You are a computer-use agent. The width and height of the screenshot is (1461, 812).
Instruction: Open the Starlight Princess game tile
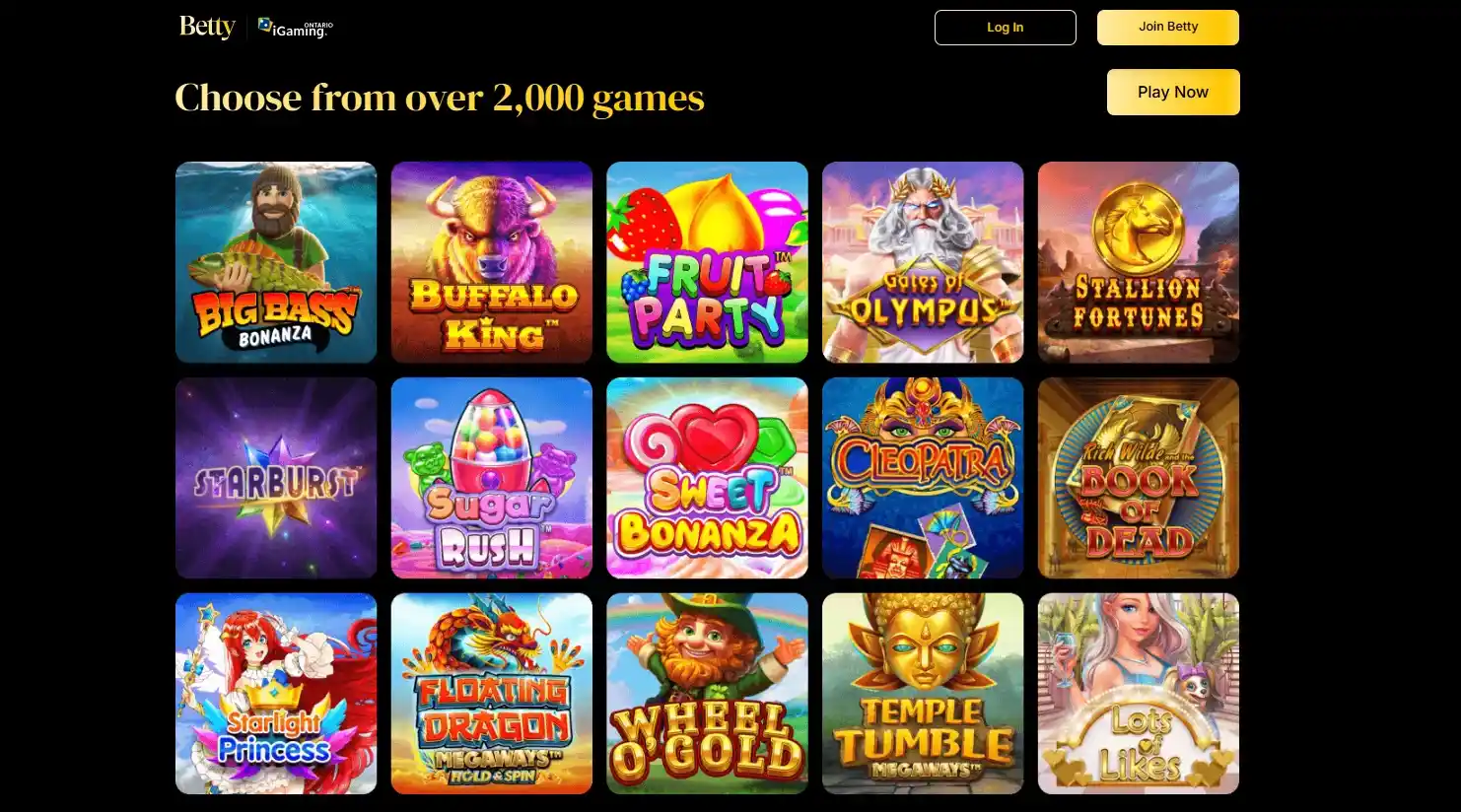click(276, 694)
